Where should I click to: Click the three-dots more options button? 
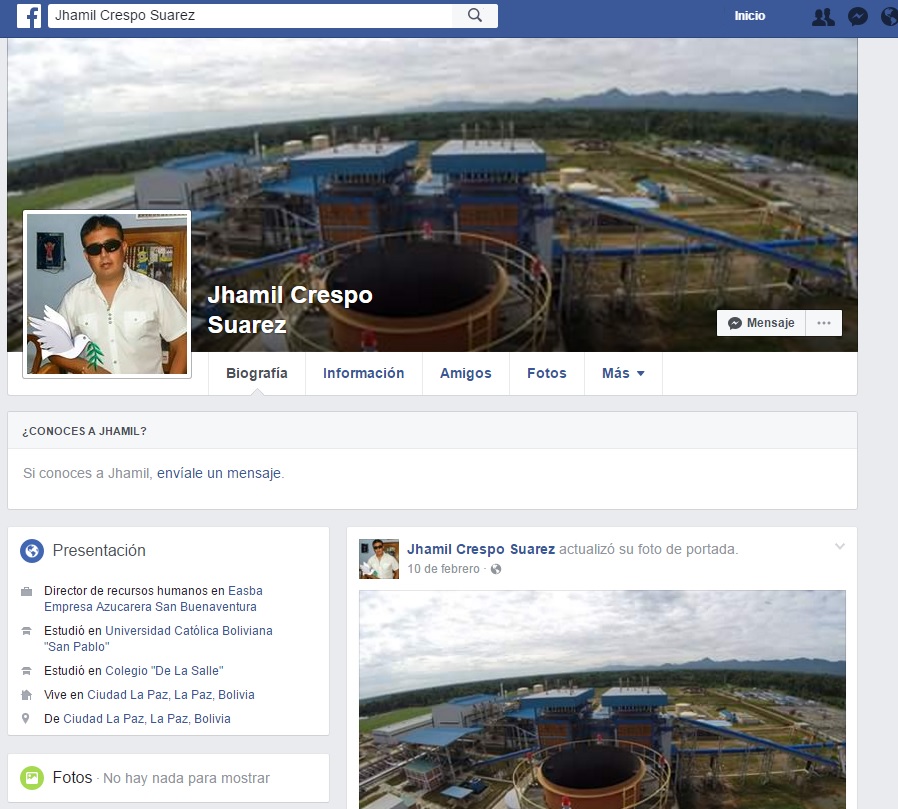pos(824,323)
